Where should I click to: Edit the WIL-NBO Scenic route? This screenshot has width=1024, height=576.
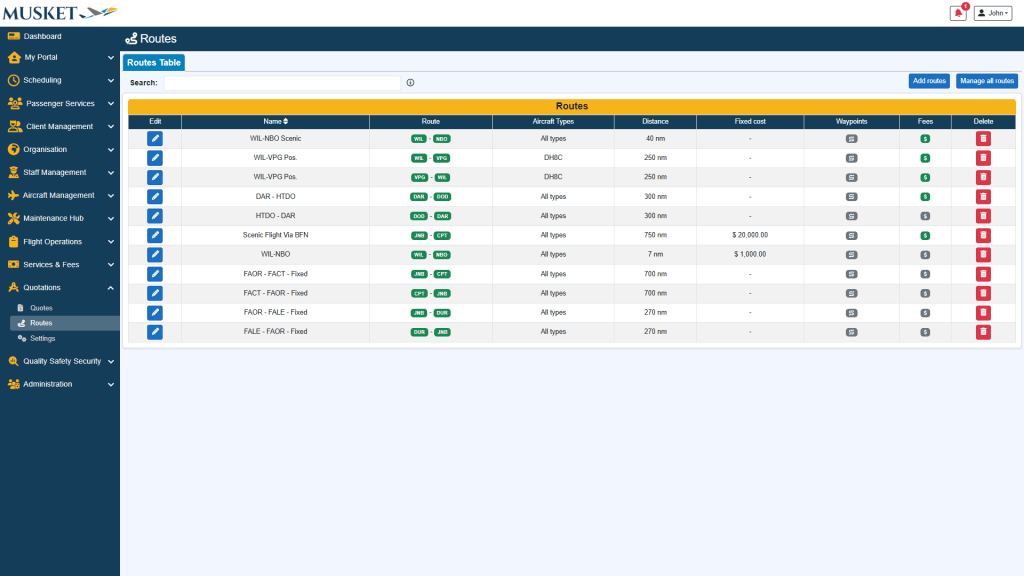pos(155,139)
